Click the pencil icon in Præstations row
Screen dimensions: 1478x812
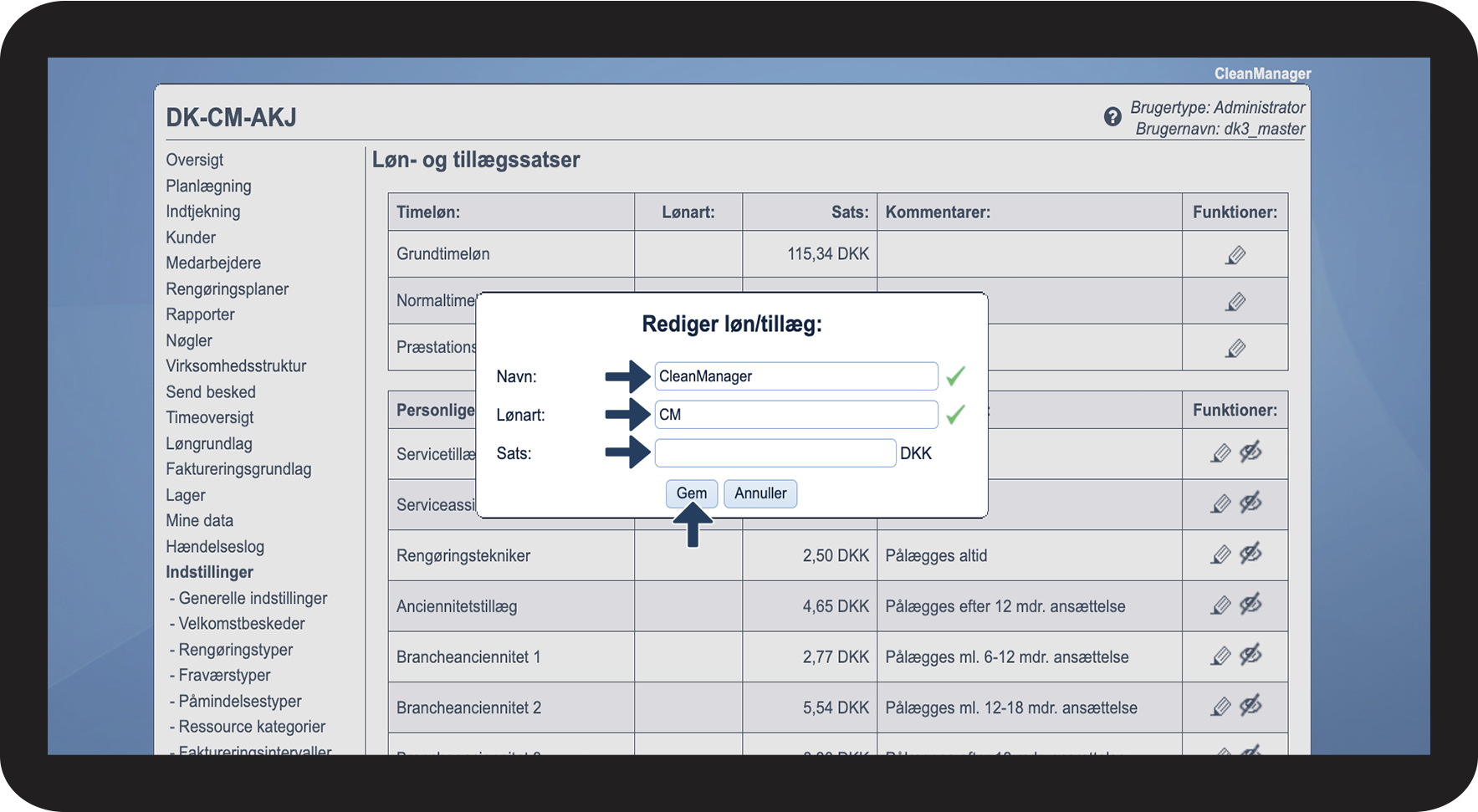click(1235, 348)
